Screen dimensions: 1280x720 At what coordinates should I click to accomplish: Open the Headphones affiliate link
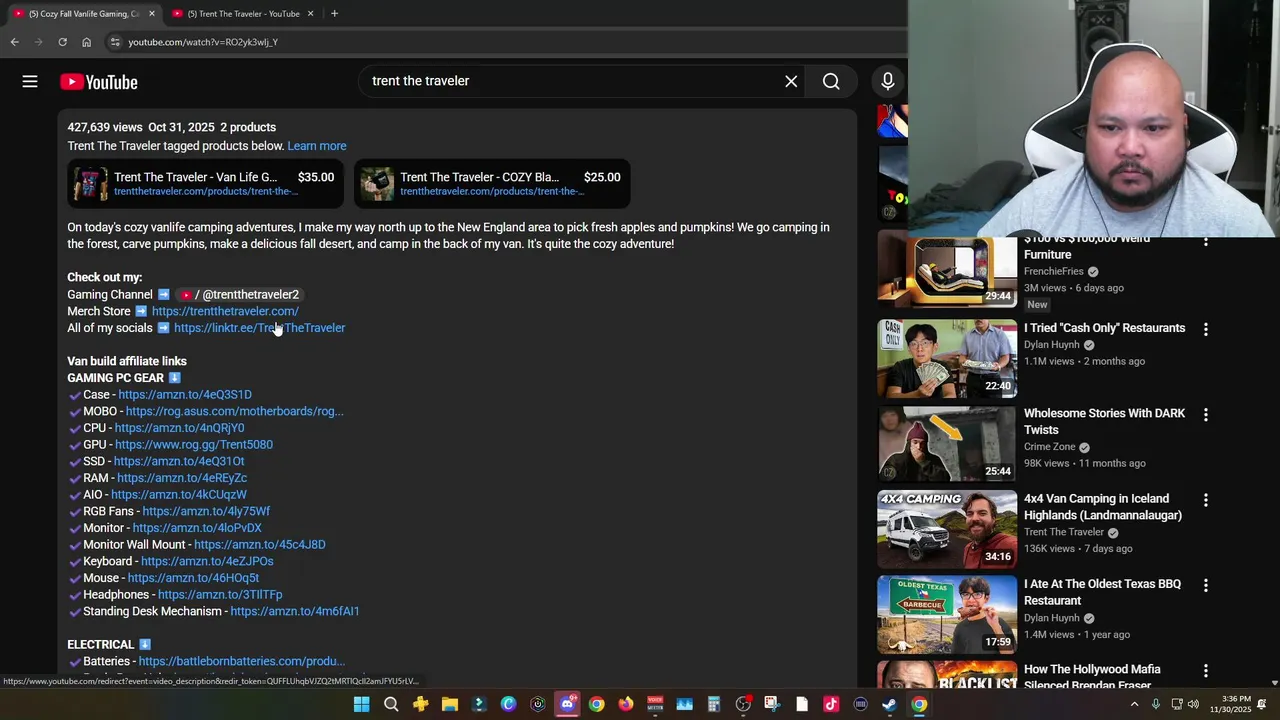coord(220,595)
